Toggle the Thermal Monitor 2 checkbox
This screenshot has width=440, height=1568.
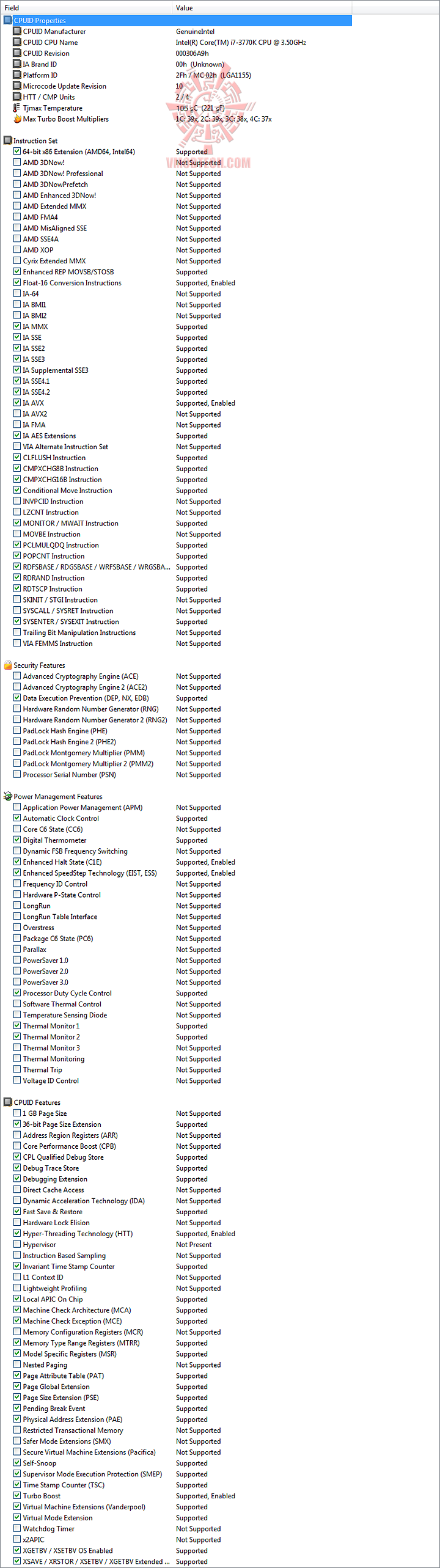17,1037
